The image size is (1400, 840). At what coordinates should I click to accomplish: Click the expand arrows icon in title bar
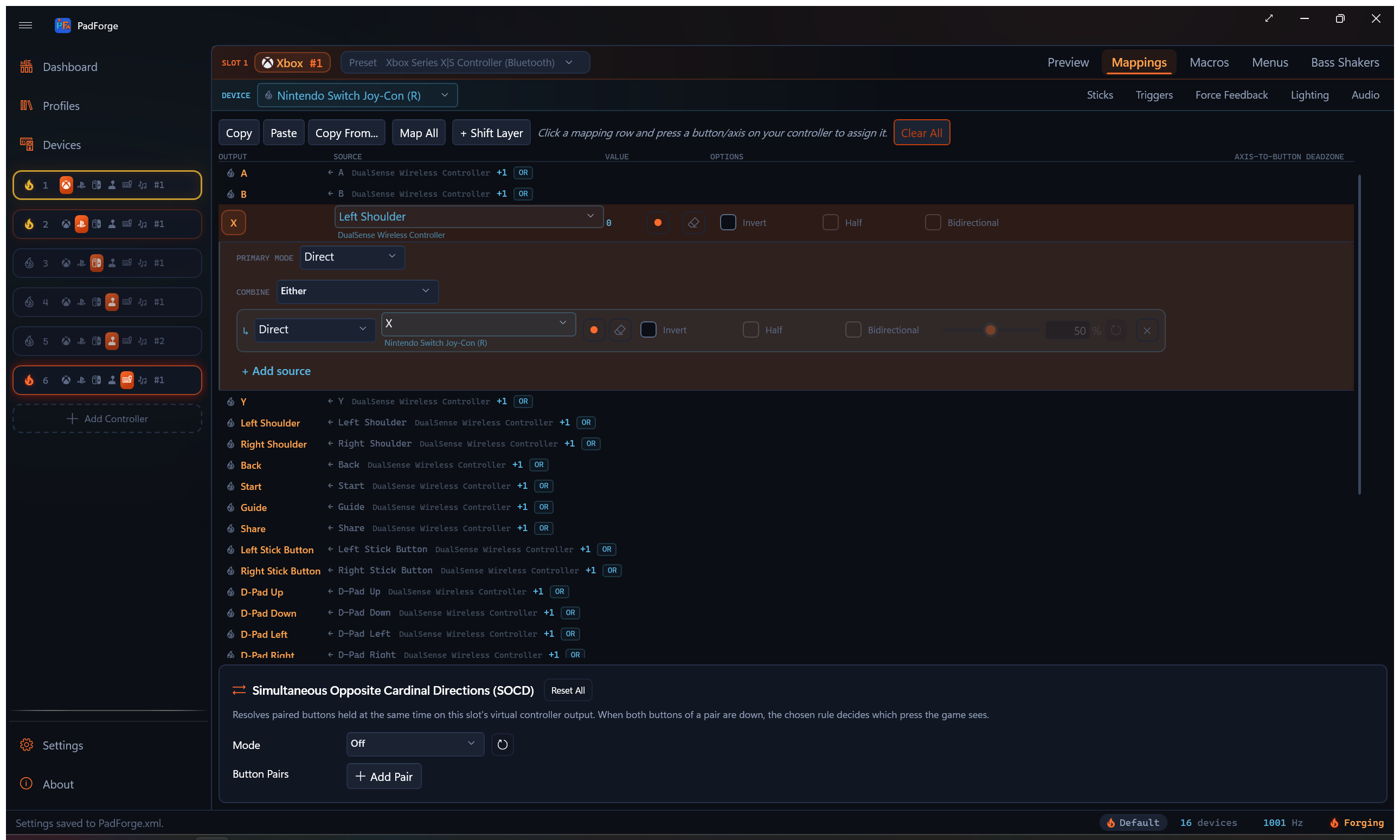[x=1269, y=18]
